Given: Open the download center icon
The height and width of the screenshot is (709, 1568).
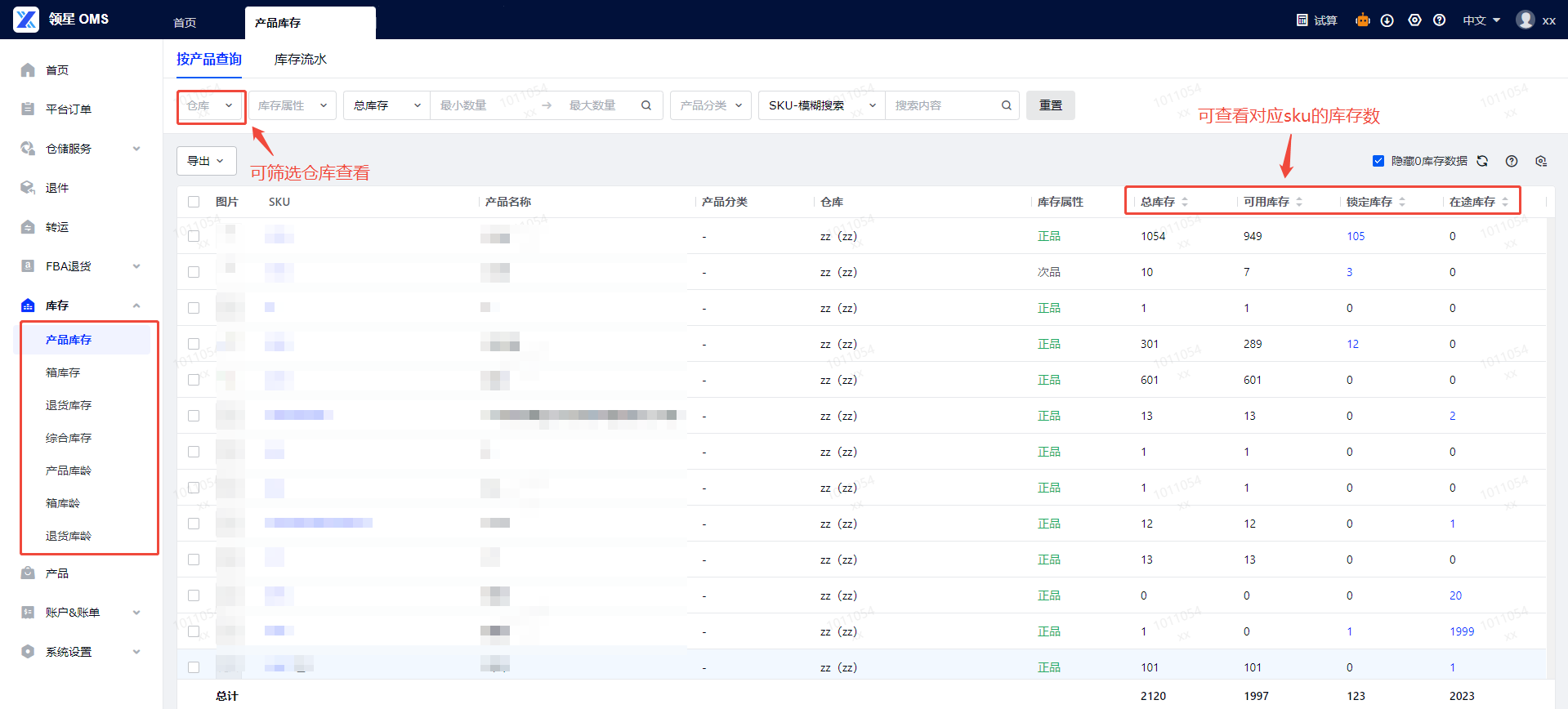Looking at the screenshot, I should tap(1387, 20).
